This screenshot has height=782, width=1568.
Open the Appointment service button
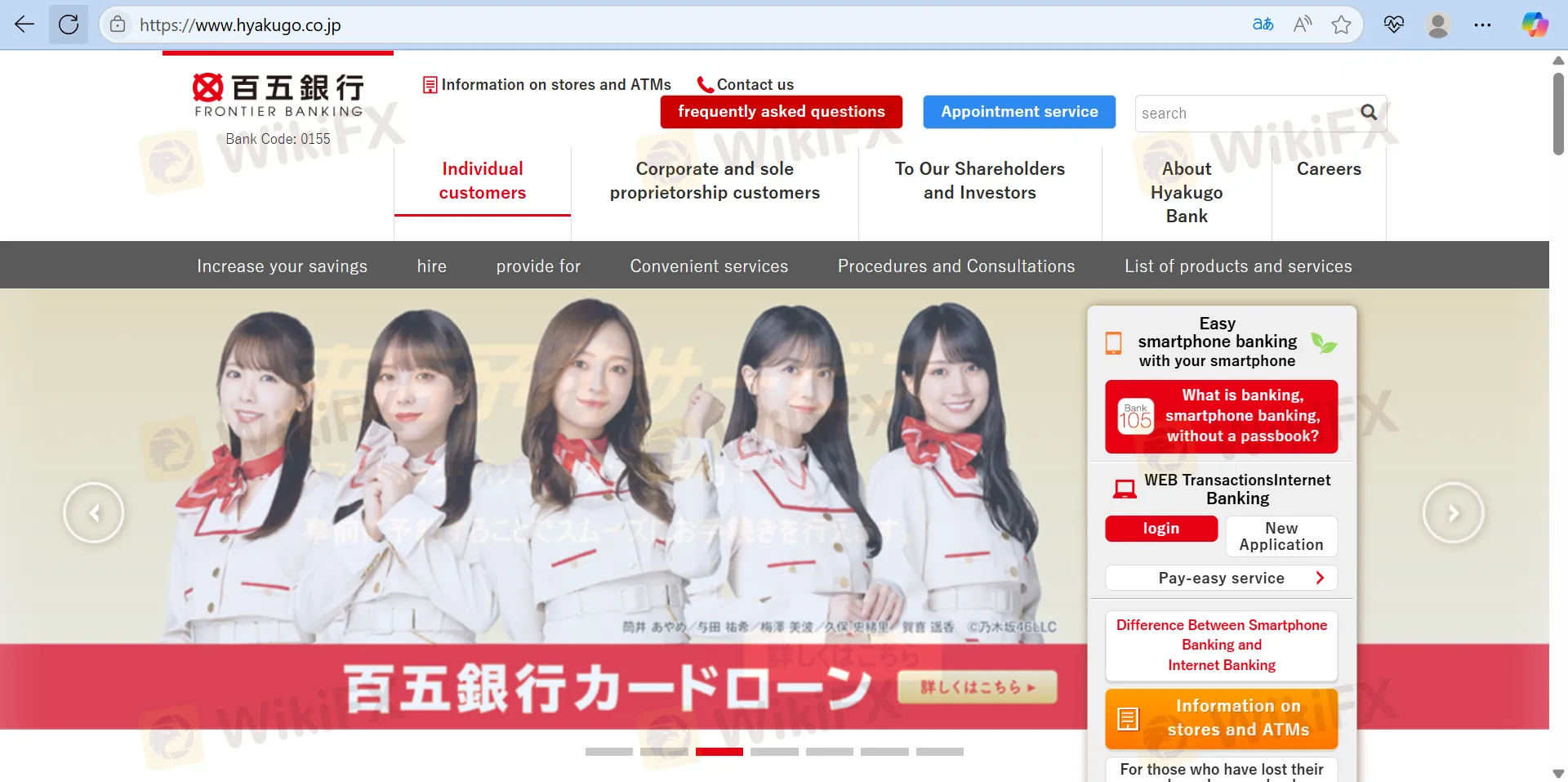[x=1019, y=112]
